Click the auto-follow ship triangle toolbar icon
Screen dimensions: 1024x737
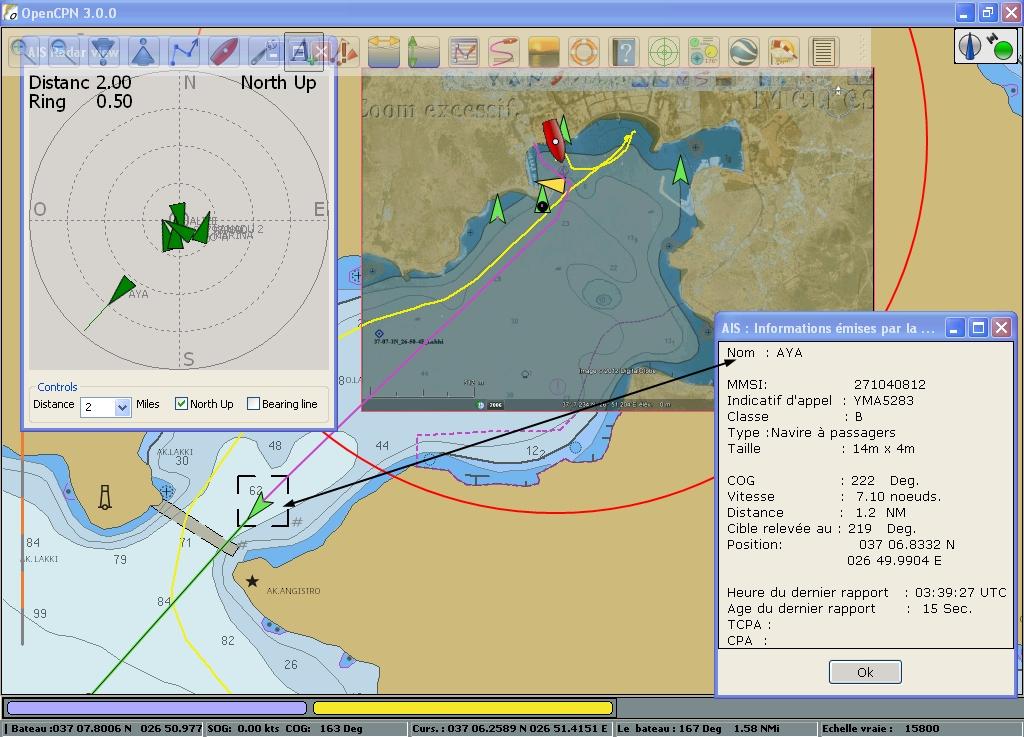(x=143, y=51)
